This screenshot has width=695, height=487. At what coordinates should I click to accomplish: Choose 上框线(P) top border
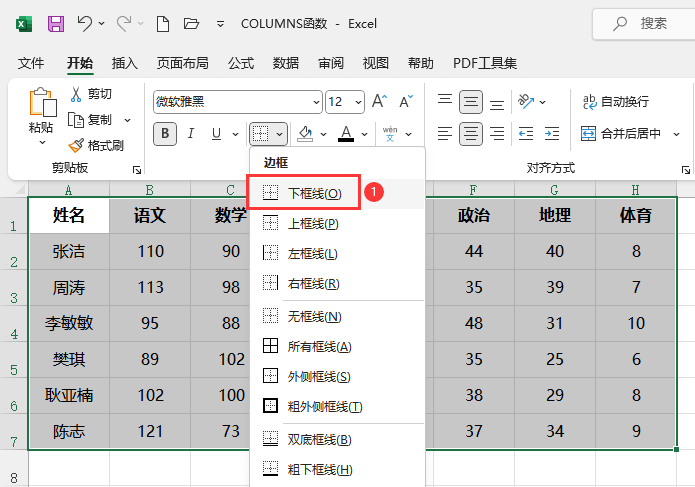click(337, 223)
